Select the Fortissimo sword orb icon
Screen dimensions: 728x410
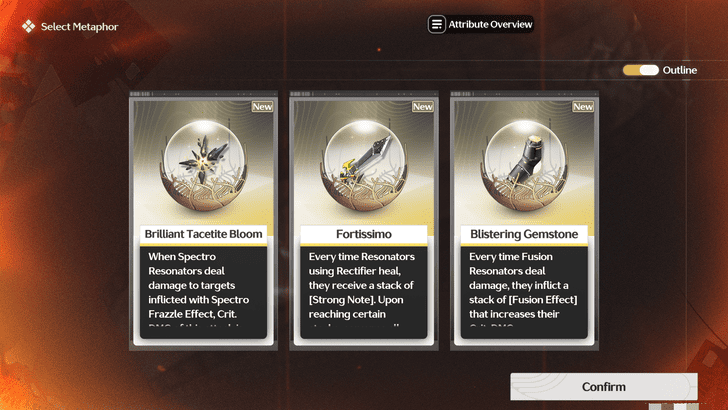(x=364, y=166)
